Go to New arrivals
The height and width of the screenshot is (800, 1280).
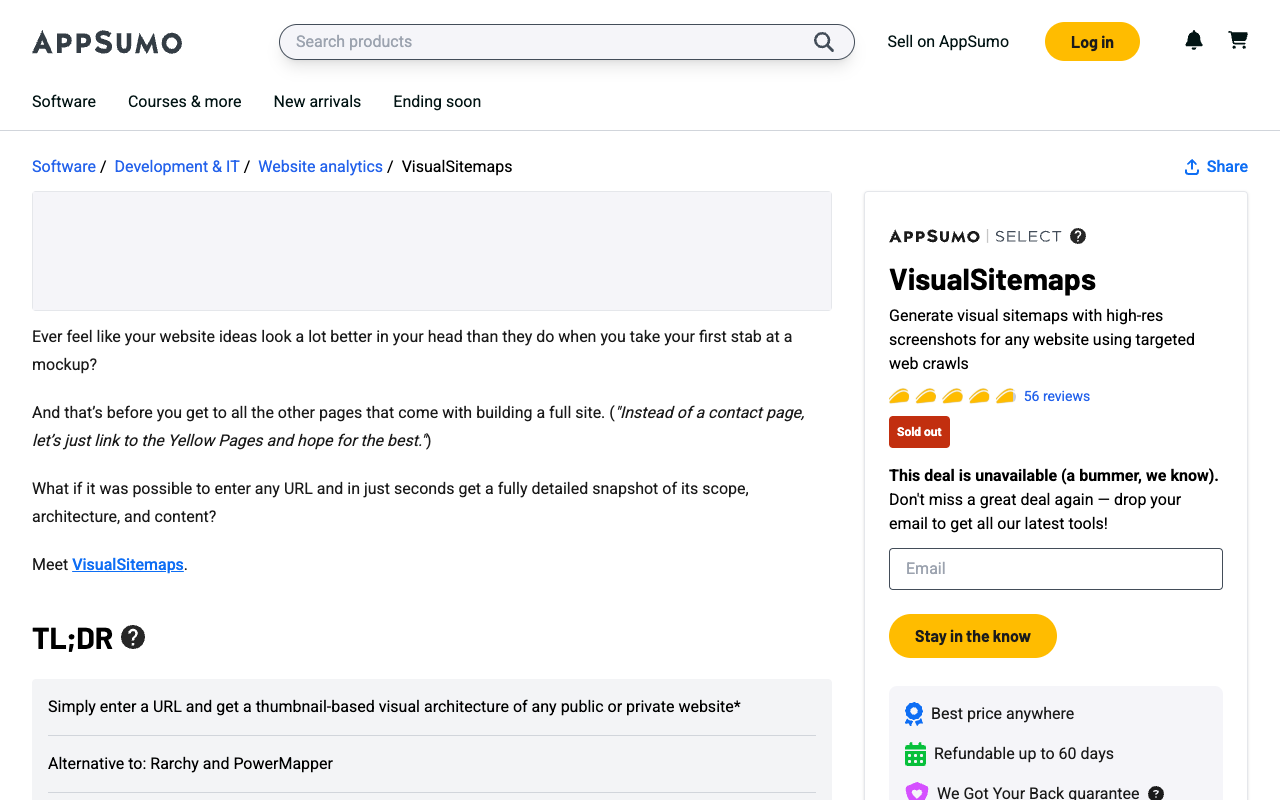[x=317, y=101]
